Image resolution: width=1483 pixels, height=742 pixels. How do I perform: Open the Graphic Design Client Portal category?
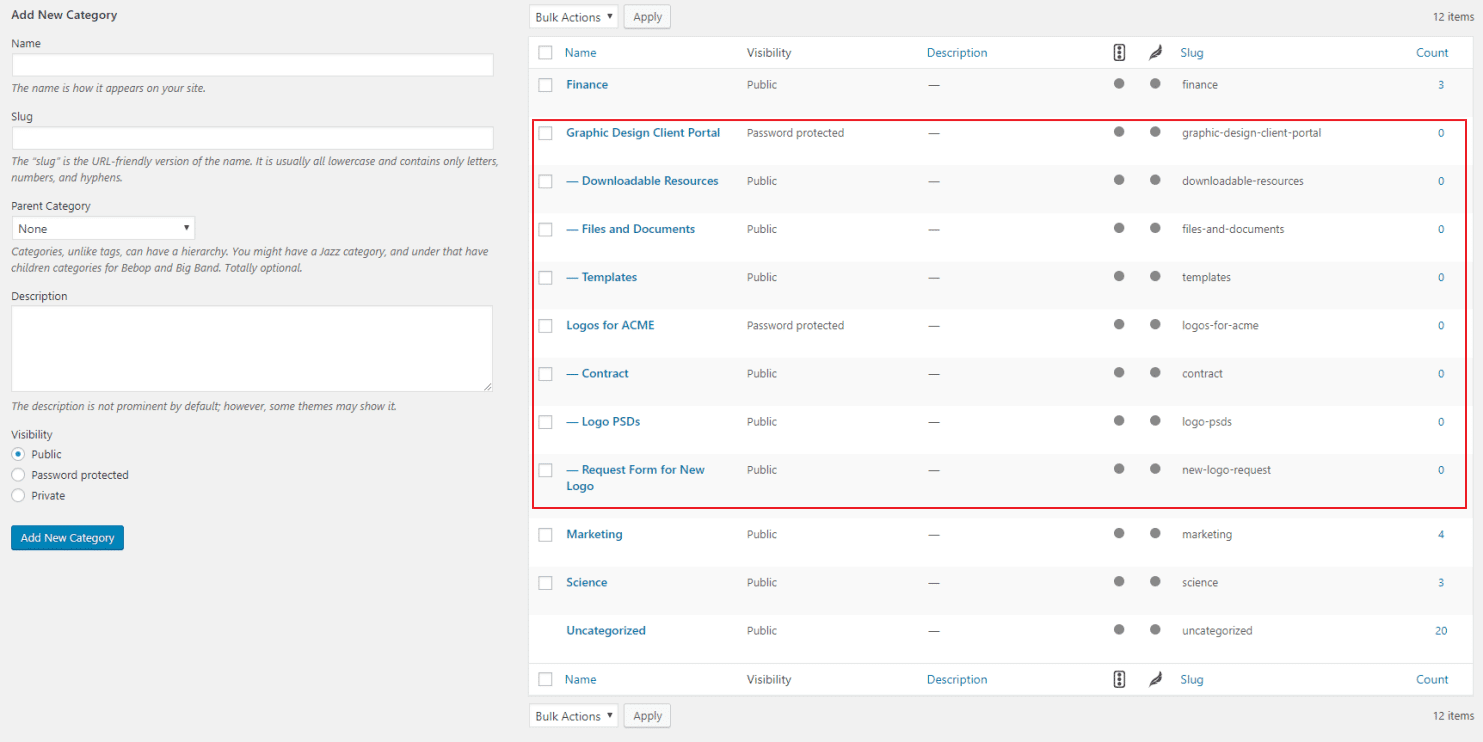tap(643, 132)
